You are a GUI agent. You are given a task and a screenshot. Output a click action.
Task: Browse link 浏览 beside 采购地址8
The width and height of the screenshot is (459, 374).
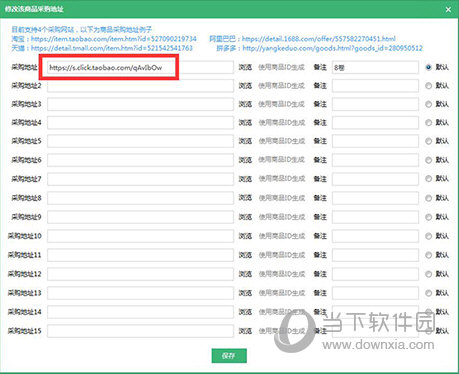pyautogui.click(x=245, y=198)
